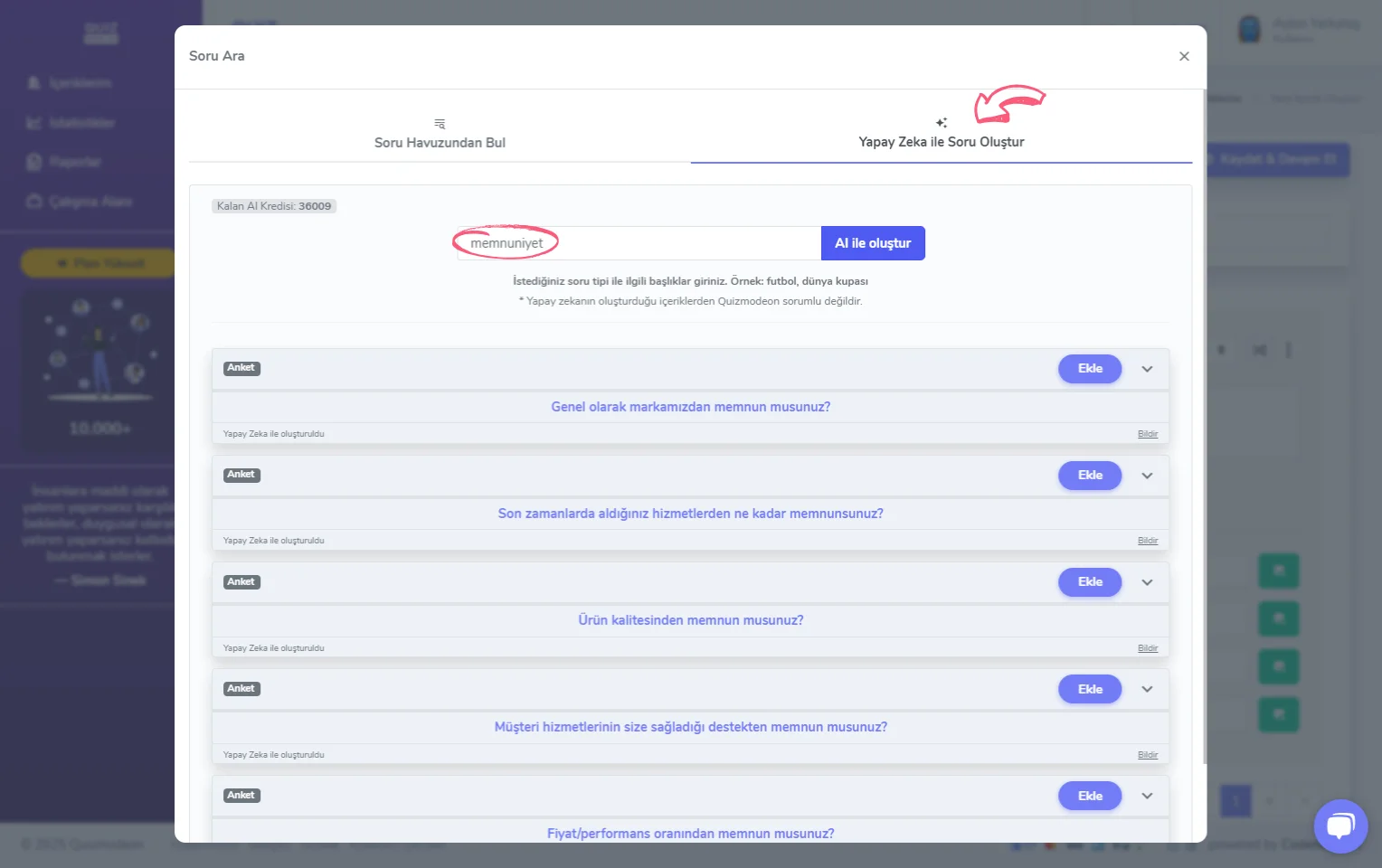
Task: Add the 'Müşteri hizmetlerinin size sağladığı' question
Action: [1089, 689]
